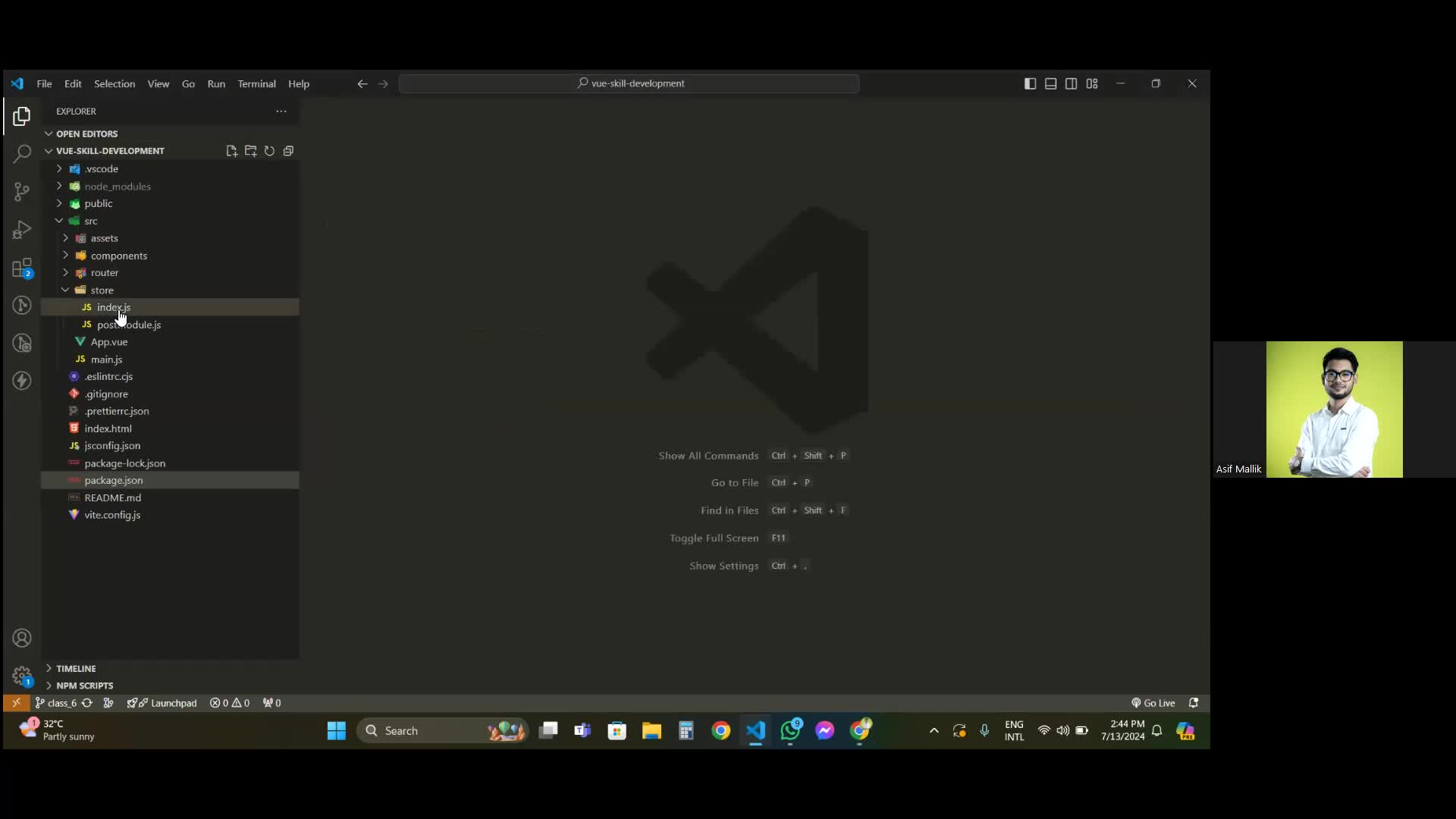The image size is (1456, 819).
Task: Open the Search view in activity bar
Action: pos(21,154)
